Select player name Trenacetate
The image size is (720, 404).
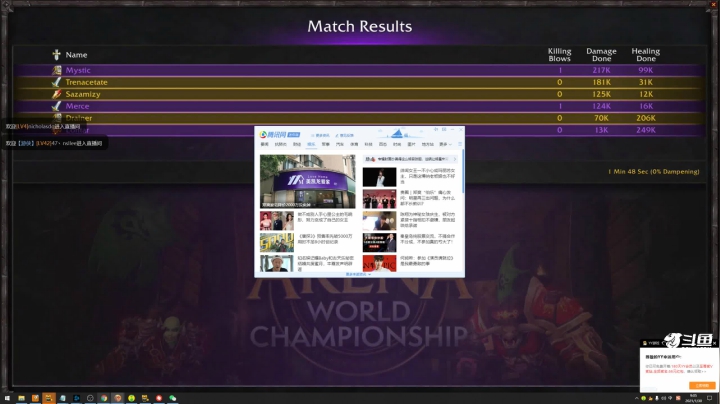point(86,82)
